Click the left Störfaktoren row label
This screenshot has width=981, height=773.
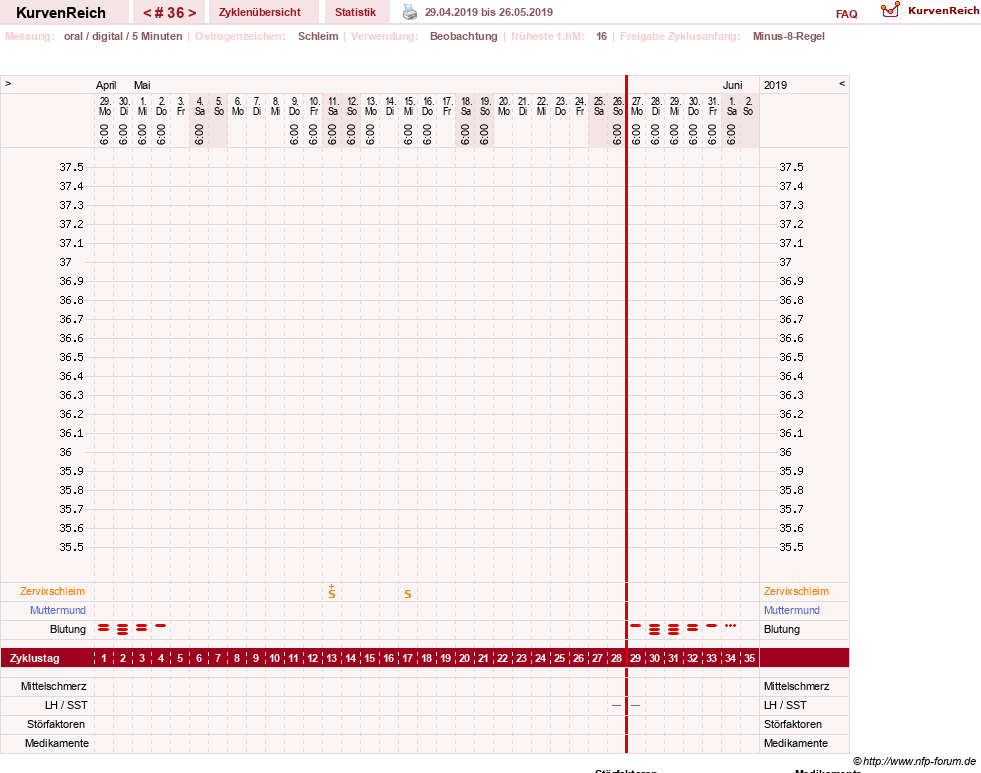coord(56,724)
